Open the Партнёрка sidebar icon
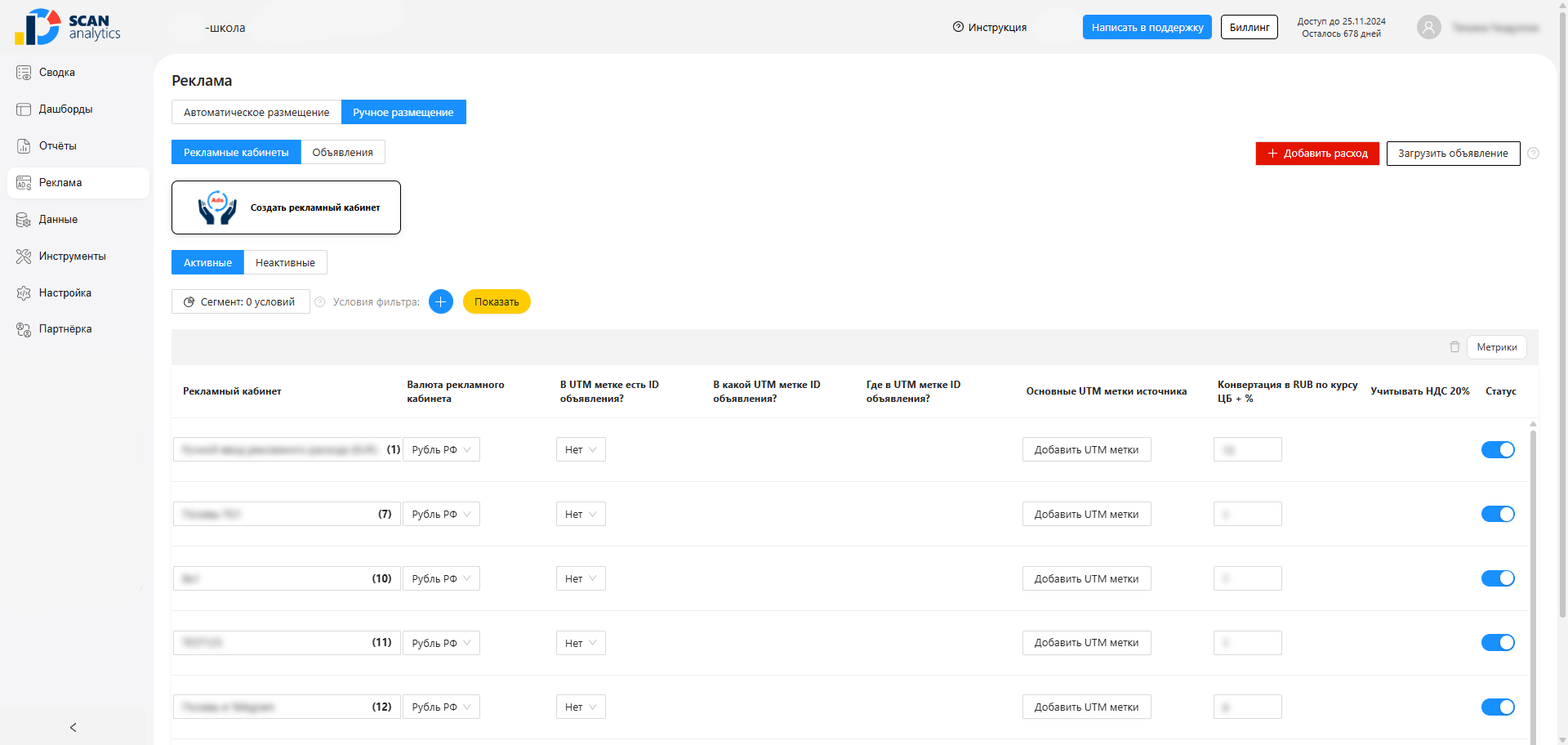 (x=24, y=329)
